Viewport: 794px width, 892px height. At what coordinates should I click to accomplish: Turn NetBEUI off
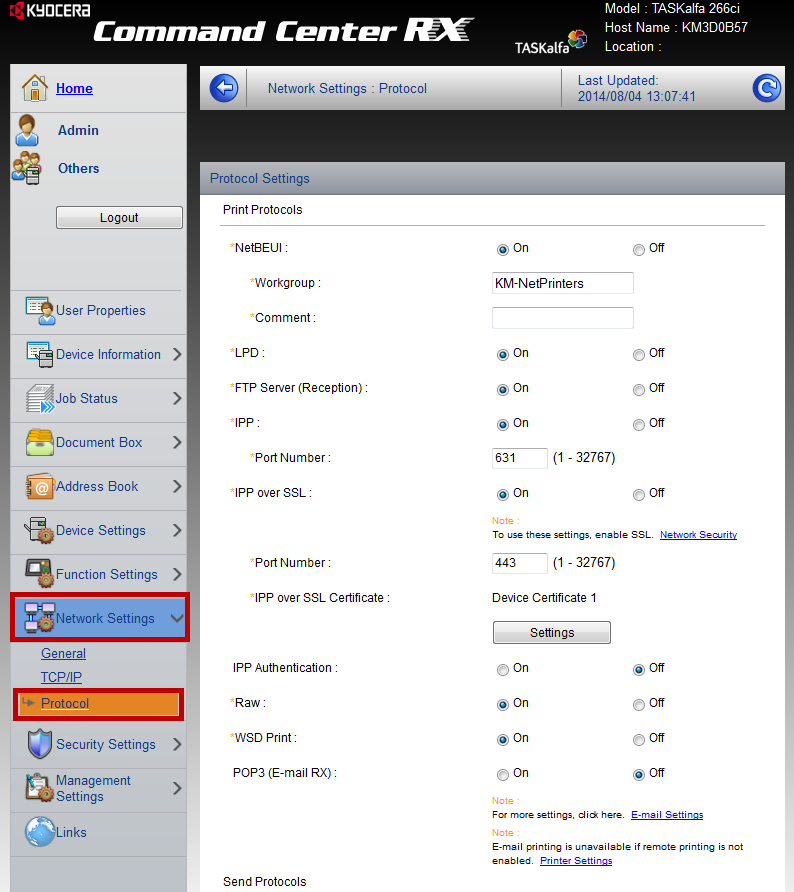coord(639,250)
